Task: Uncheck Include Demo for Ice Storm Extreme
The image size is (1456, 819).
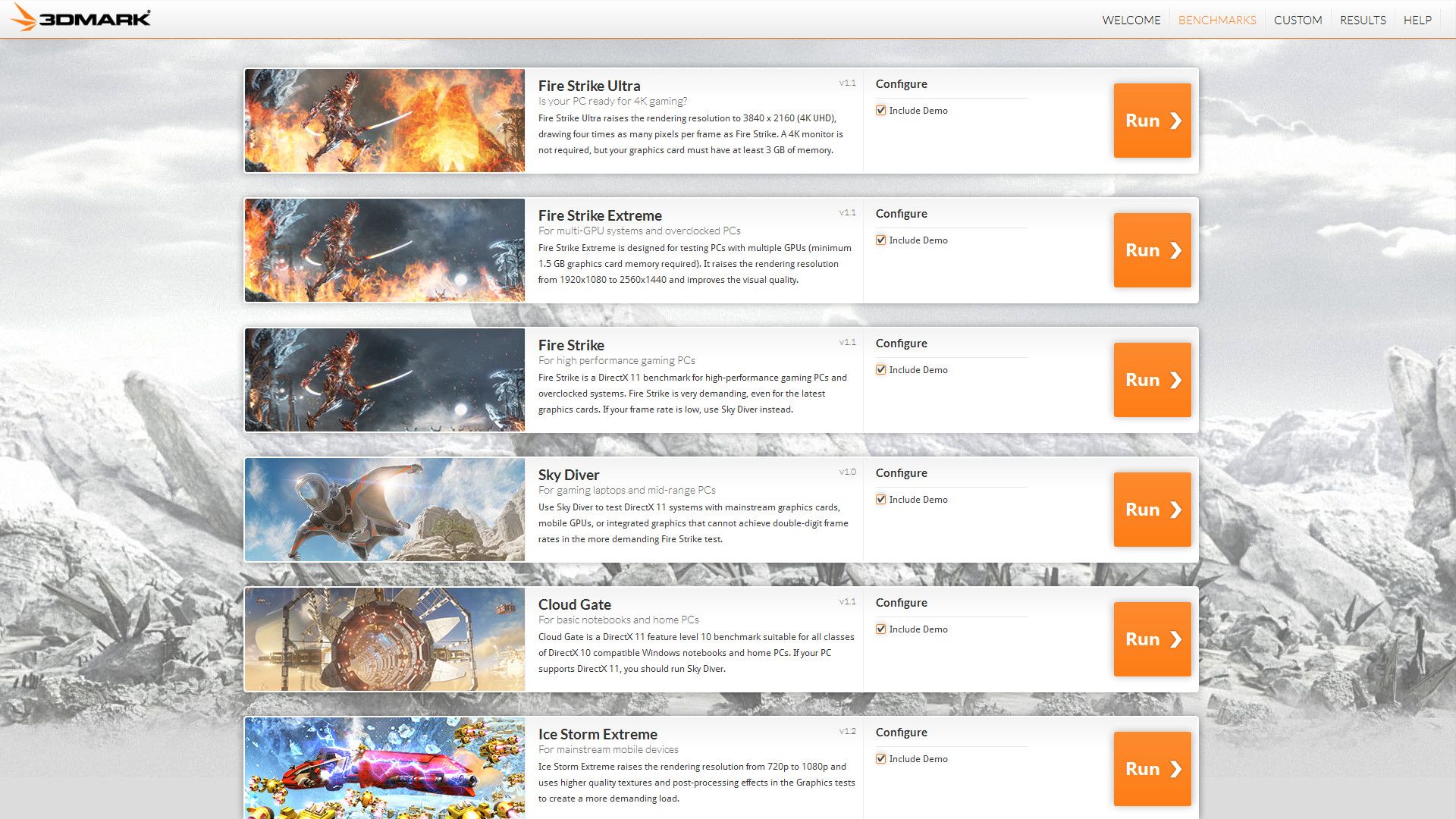Action: (x=881, y=759)
